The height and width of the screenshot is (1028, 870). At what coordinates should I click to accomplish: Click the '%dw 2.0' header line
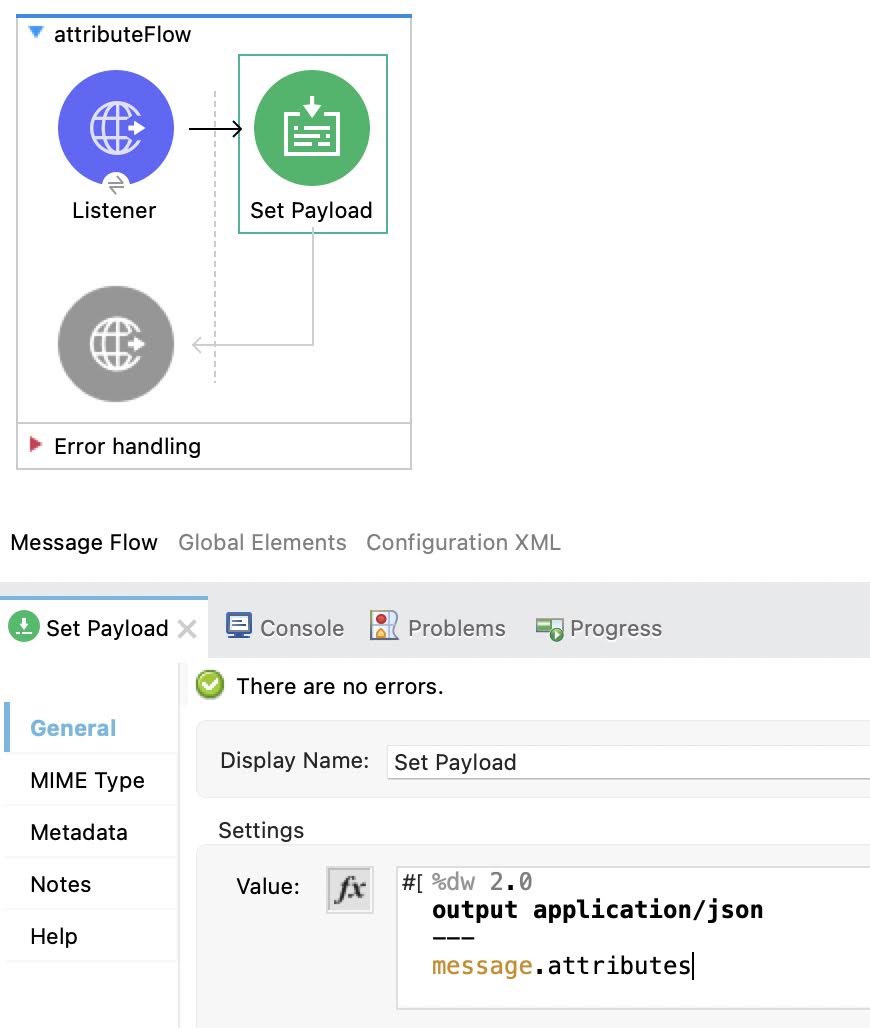pyautogui.click(x=482, y=882)
